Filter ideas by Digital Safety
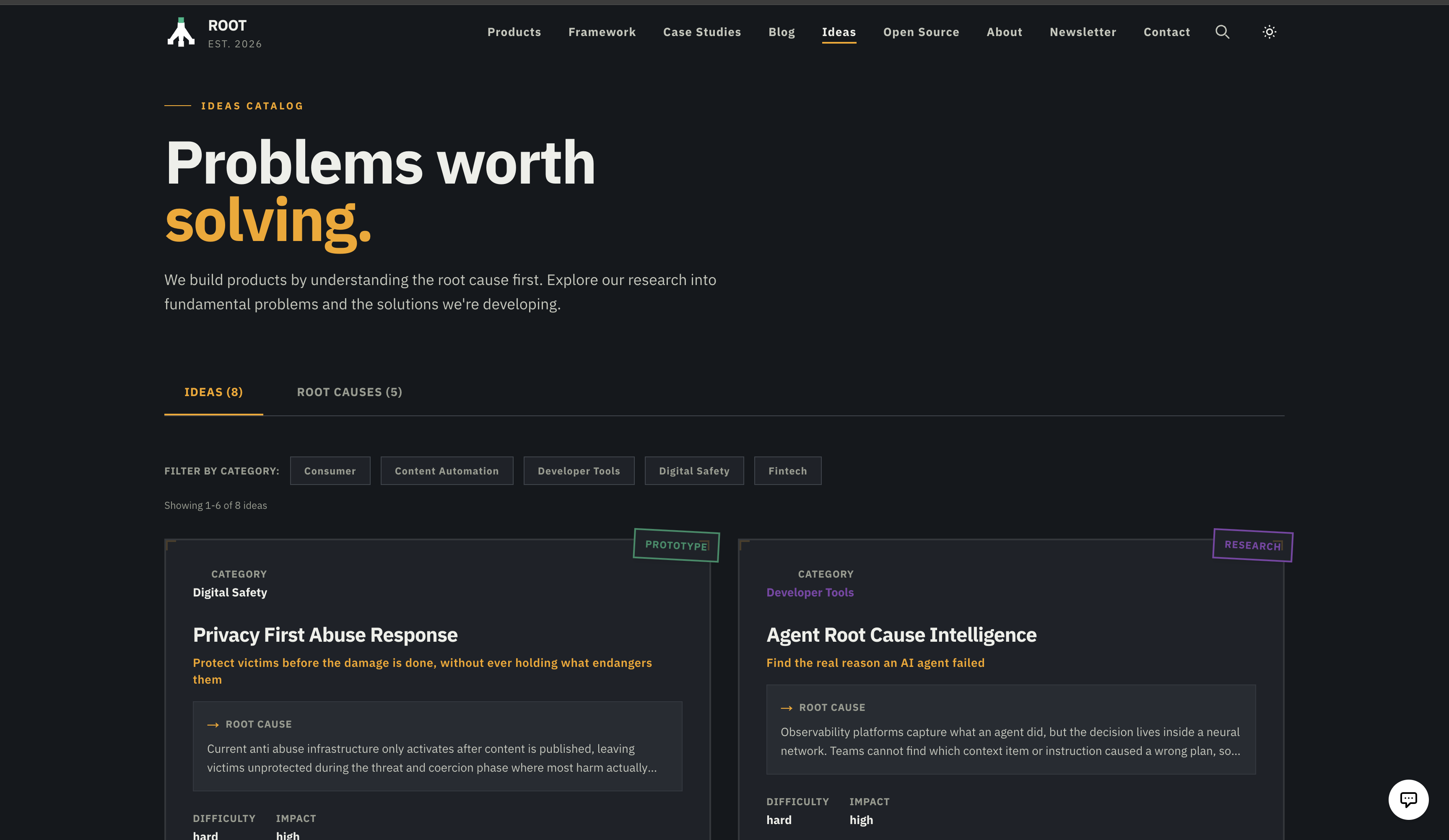 click(x=693, y=471)
